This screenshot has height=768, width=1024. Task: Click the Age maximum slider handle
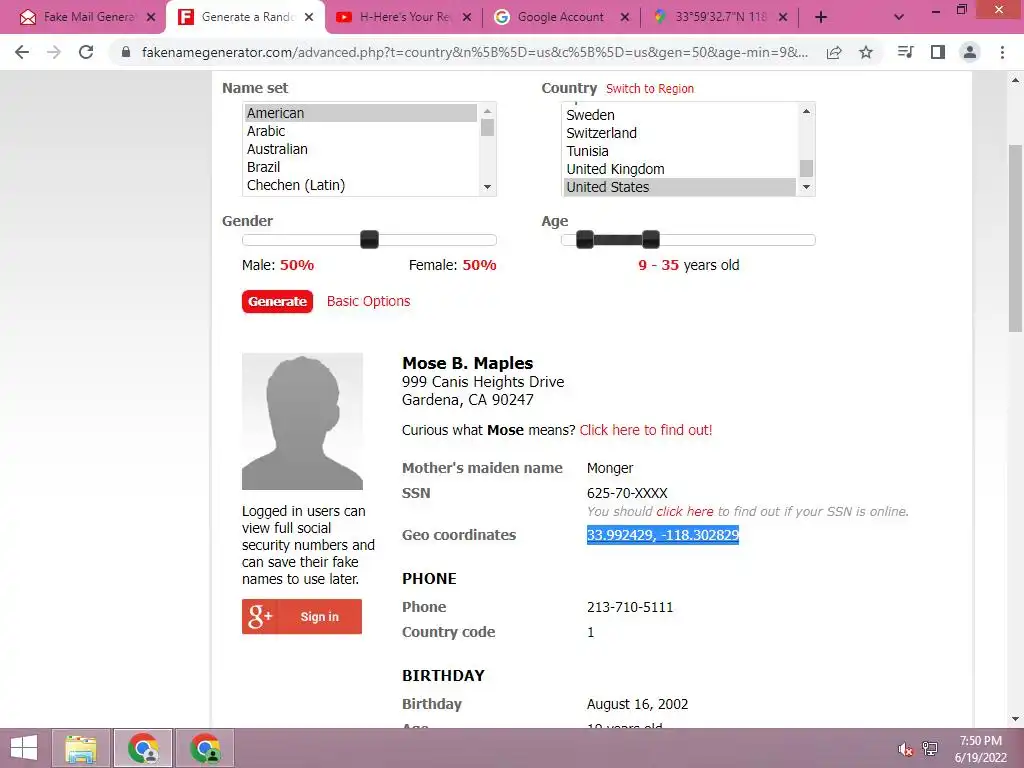[650, 240]
